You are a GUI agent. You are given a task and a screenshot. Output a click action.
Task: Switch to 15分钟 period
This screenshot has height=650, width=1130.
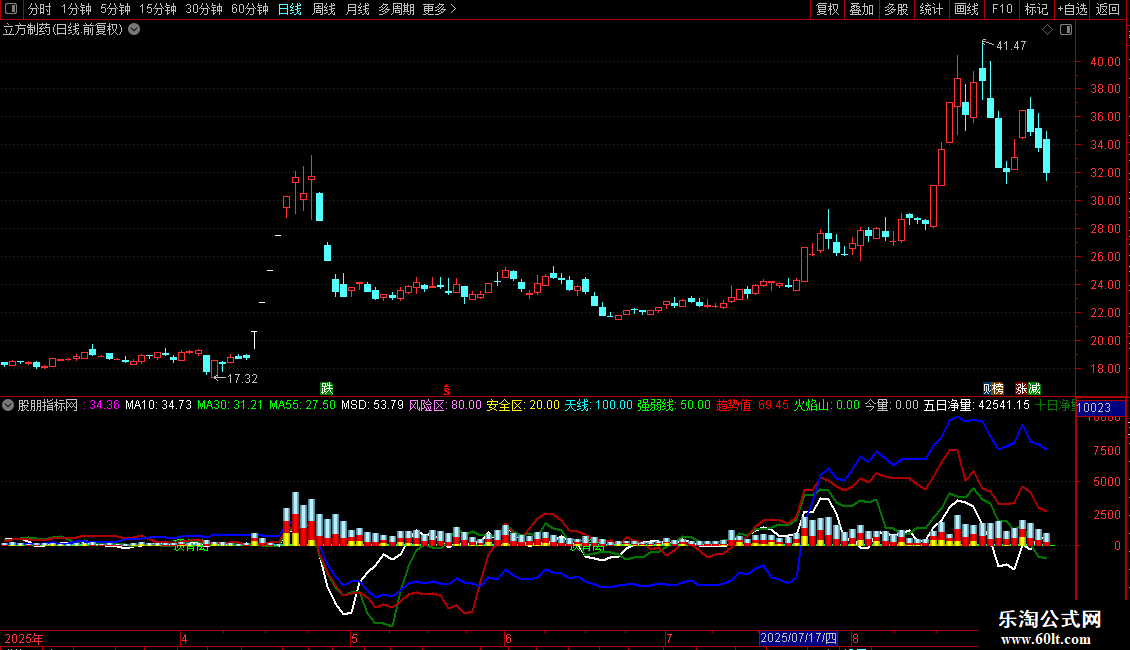(158, 9)
